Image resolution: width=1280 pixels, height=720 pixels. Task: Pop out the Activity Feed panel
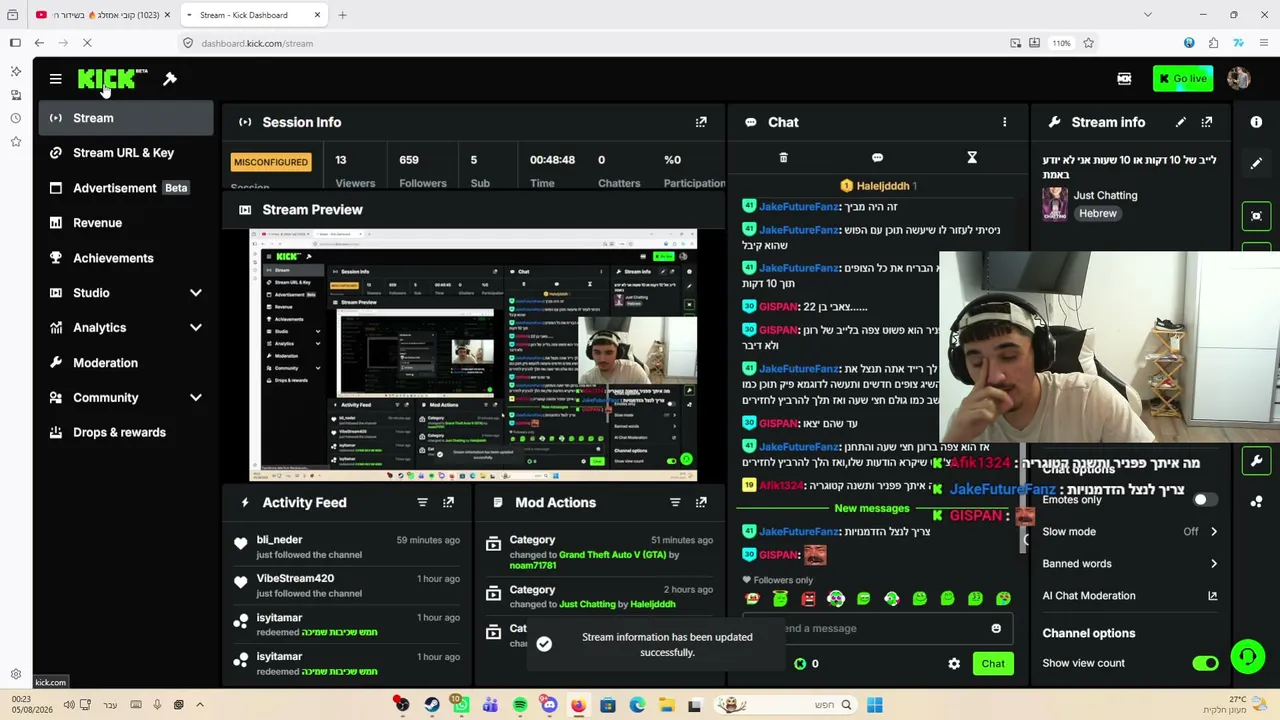click(448, 502)
